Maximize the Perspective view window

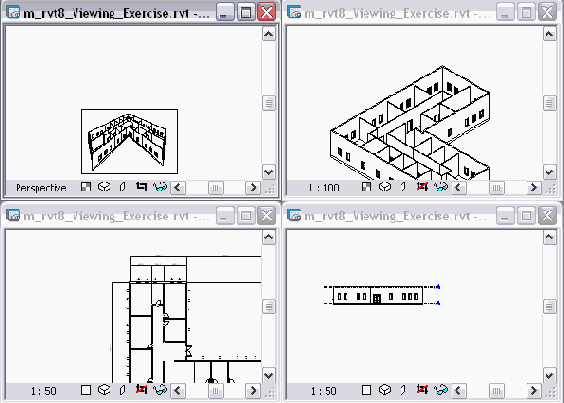246,13
